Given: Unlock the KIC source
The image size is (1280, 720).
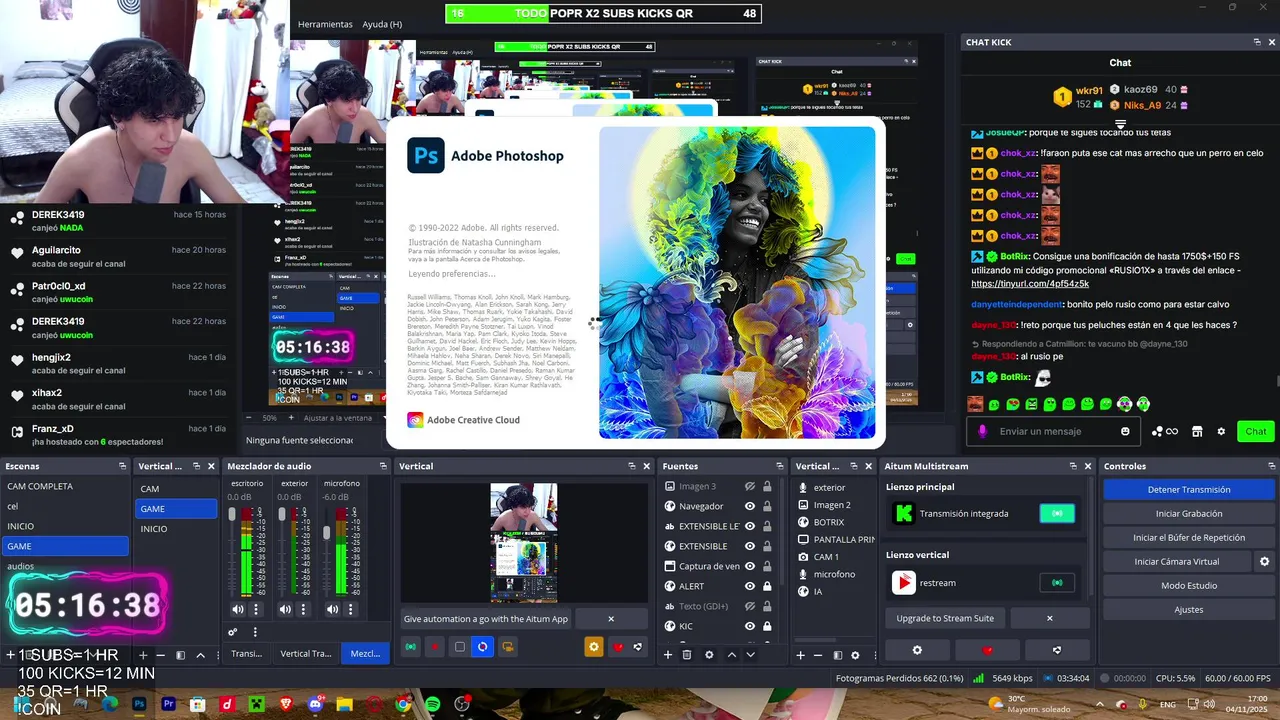Looking at the screenshot, I should pyautogui.click(x=767, y=626).
